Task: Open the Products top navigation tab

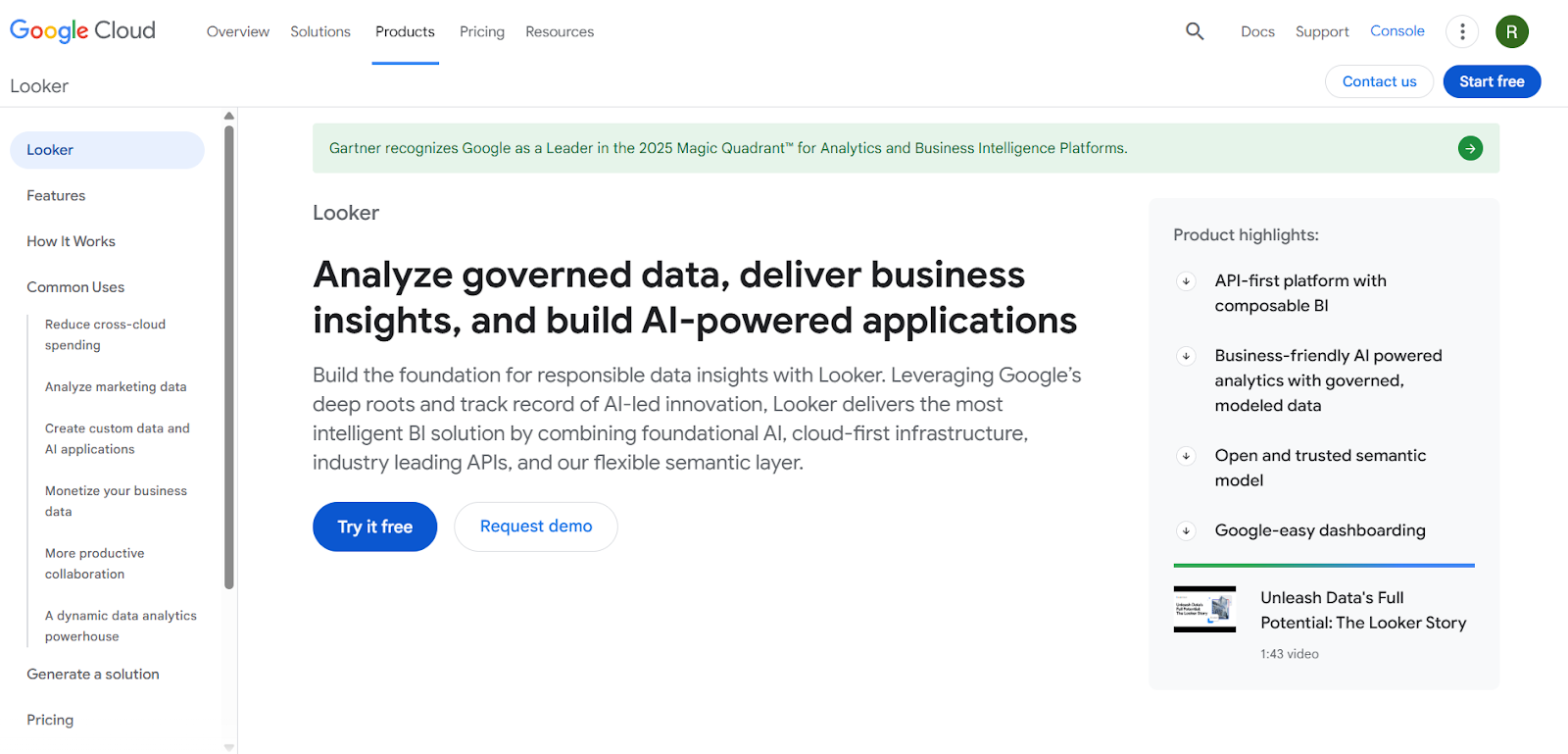Action: point(405,31)
